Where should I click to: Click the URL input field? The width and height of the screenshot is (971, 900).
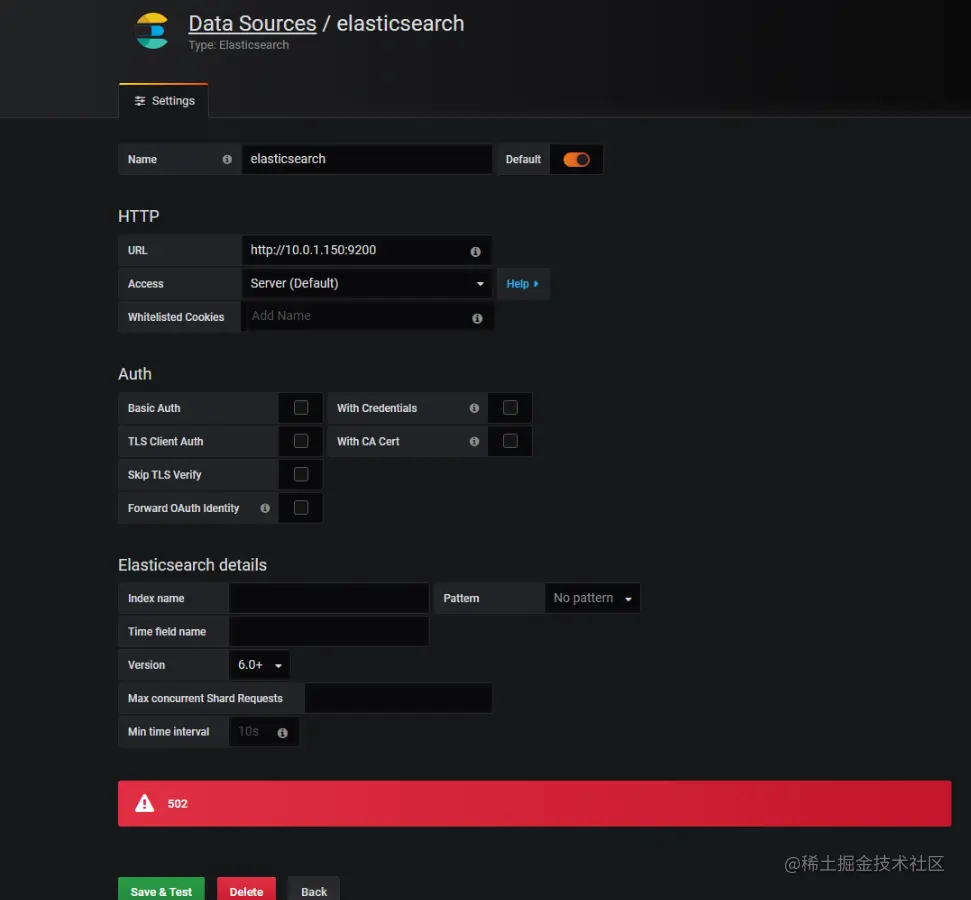click(367, 250)
